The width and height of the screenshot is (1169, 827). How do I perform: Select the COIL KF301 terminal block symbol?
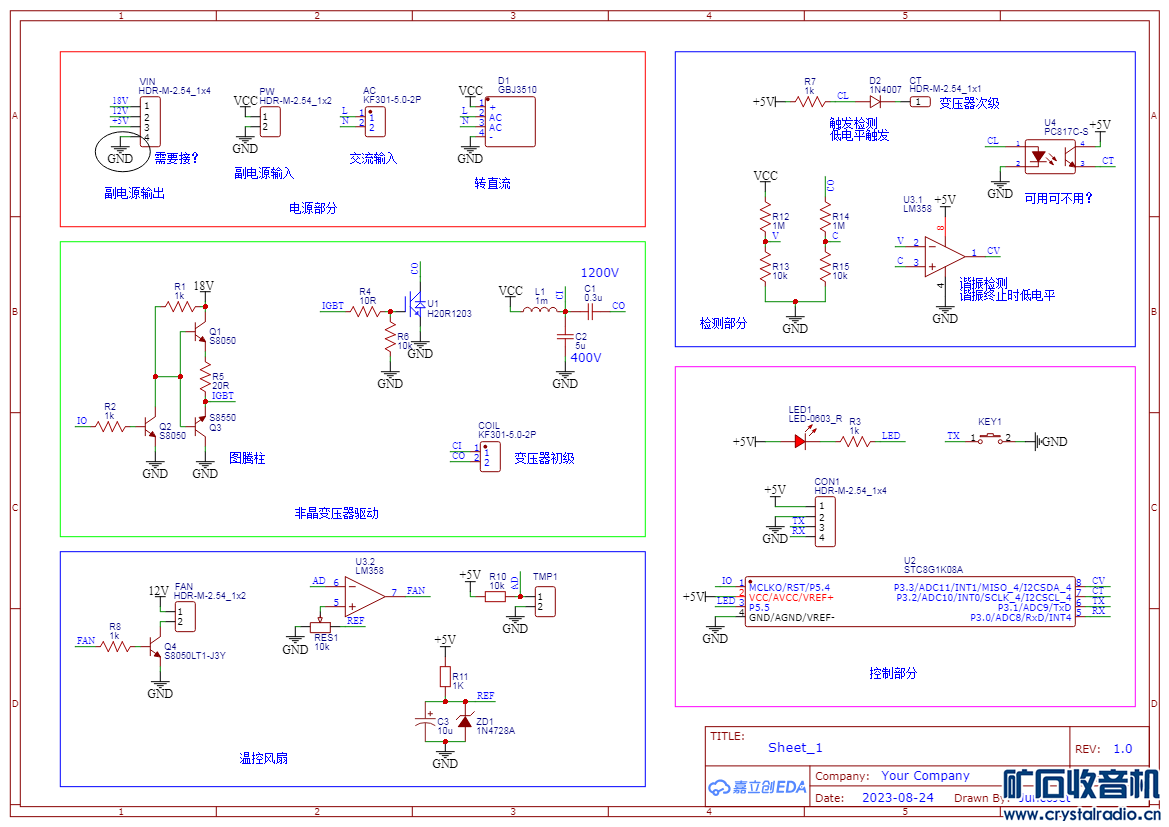click(490, 456)
